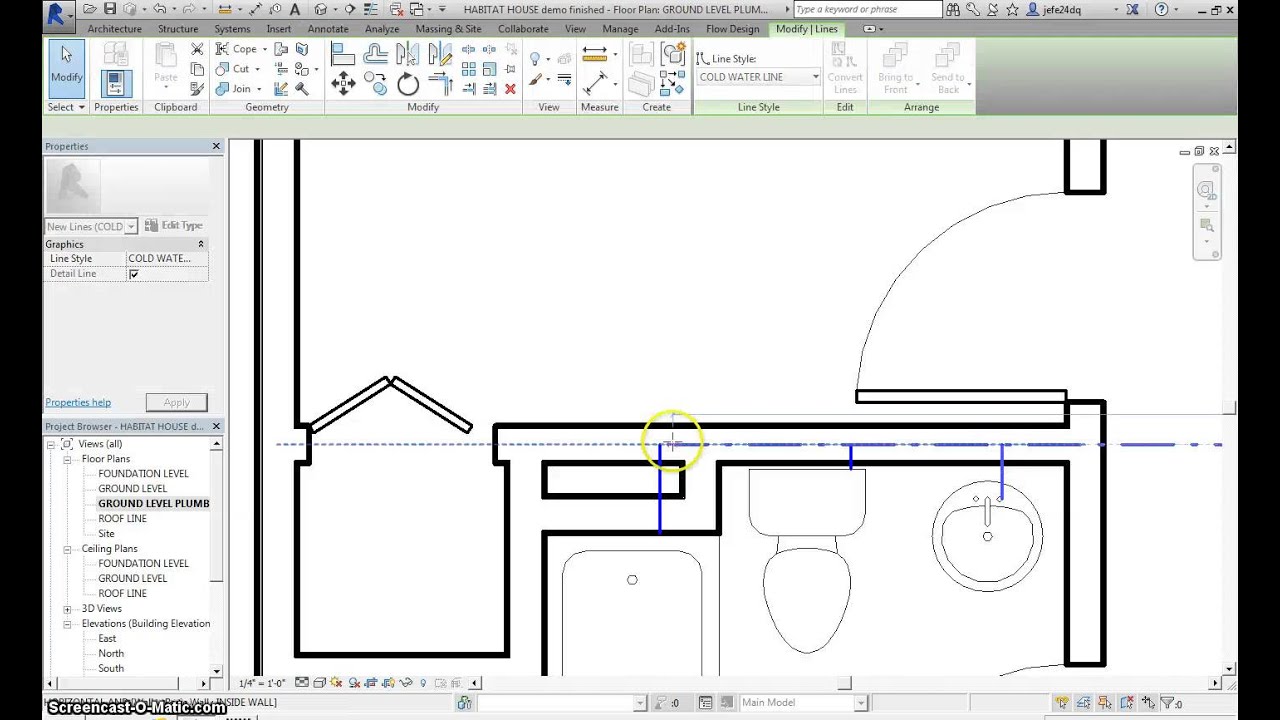Click the Edit Type button
The height and width of the screenshot is (720, 1280).
pyautogui.click(x=173, y=226)
